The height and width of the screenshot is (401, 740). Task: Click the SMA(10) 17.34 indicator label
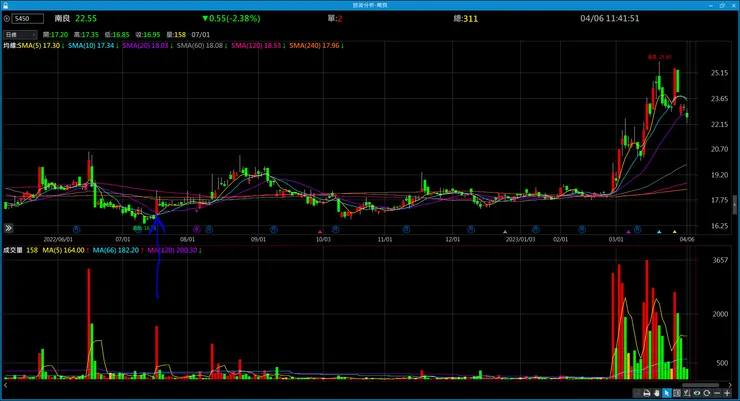click(x=93, y=46)
